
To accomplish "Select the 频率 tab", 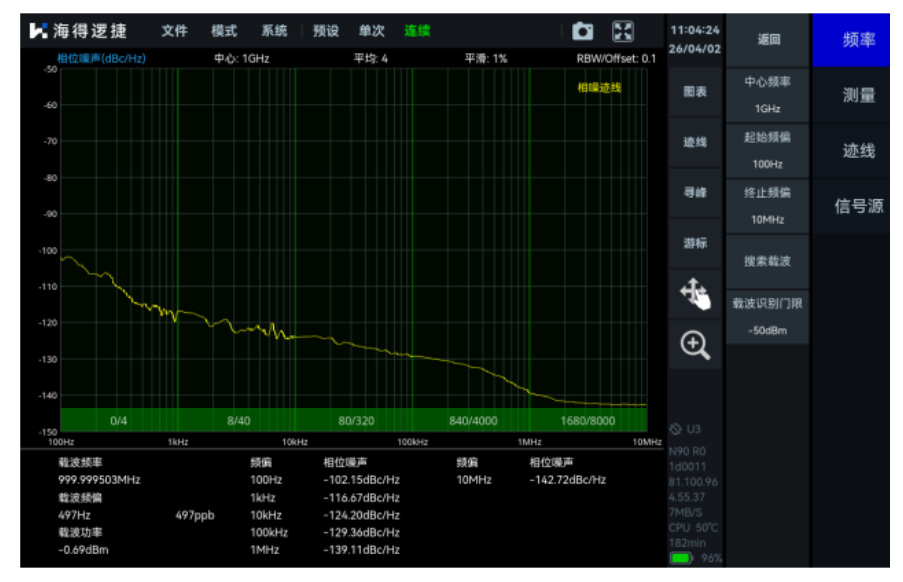I will [x=859, y=40].
